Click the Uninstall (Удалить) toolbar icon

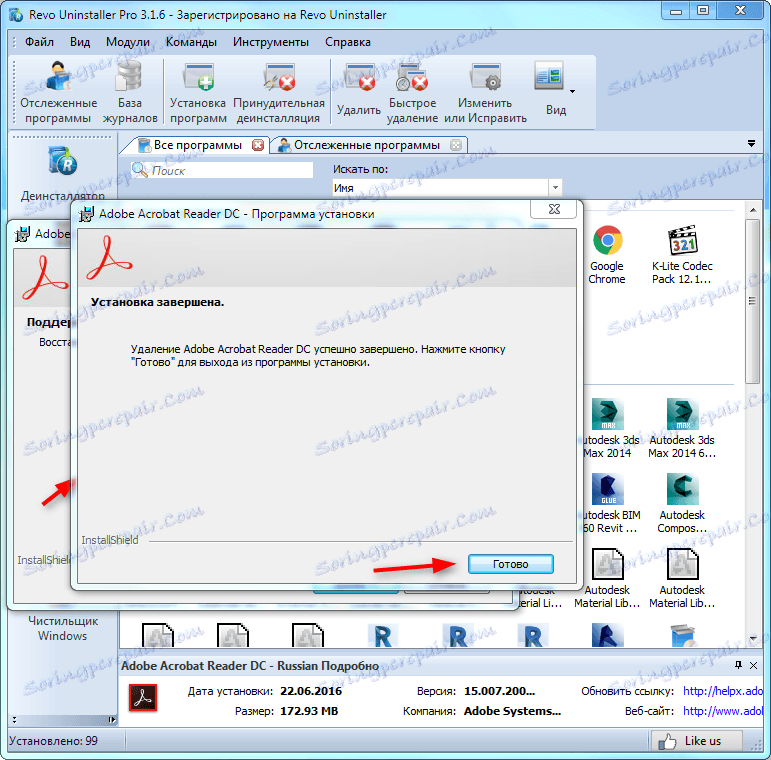[x=359, y=89]
